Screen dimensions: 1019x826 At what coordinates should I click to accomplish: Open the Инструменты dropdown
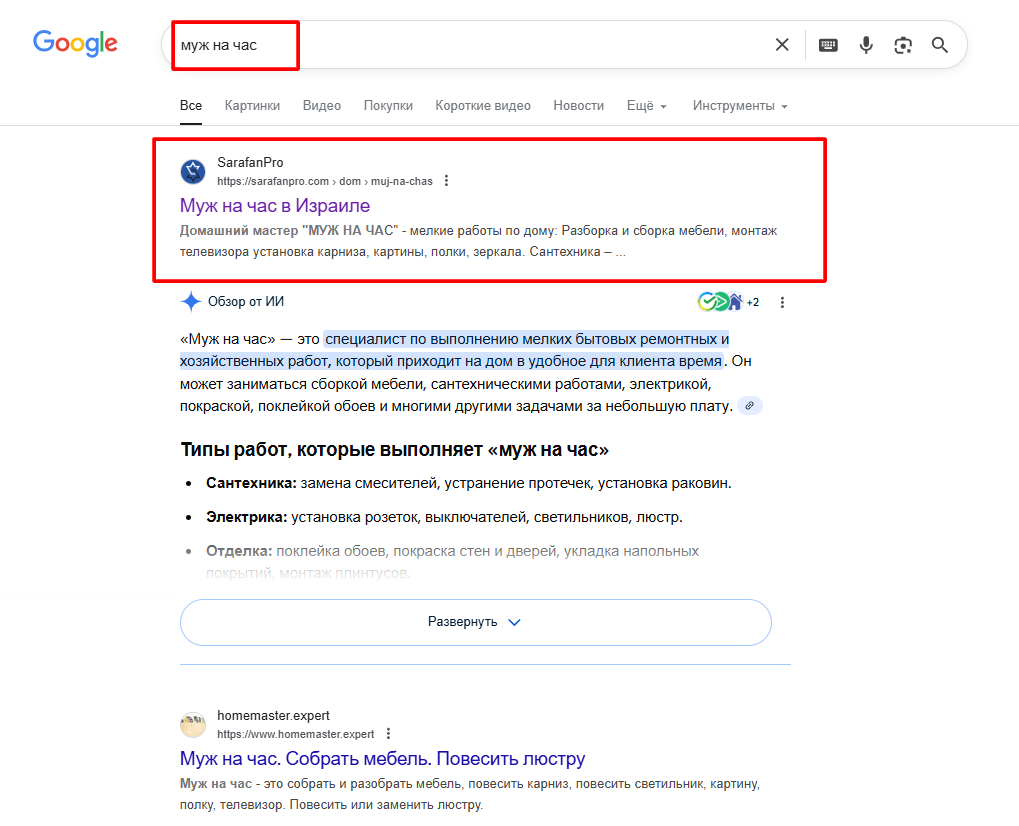[739, 106]
